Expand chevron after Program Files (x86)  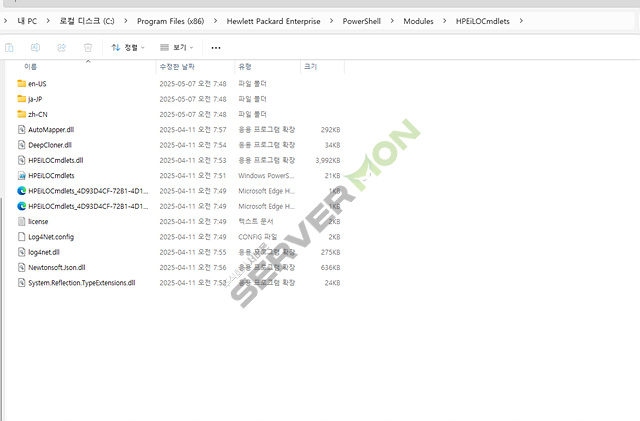point(215,21)
